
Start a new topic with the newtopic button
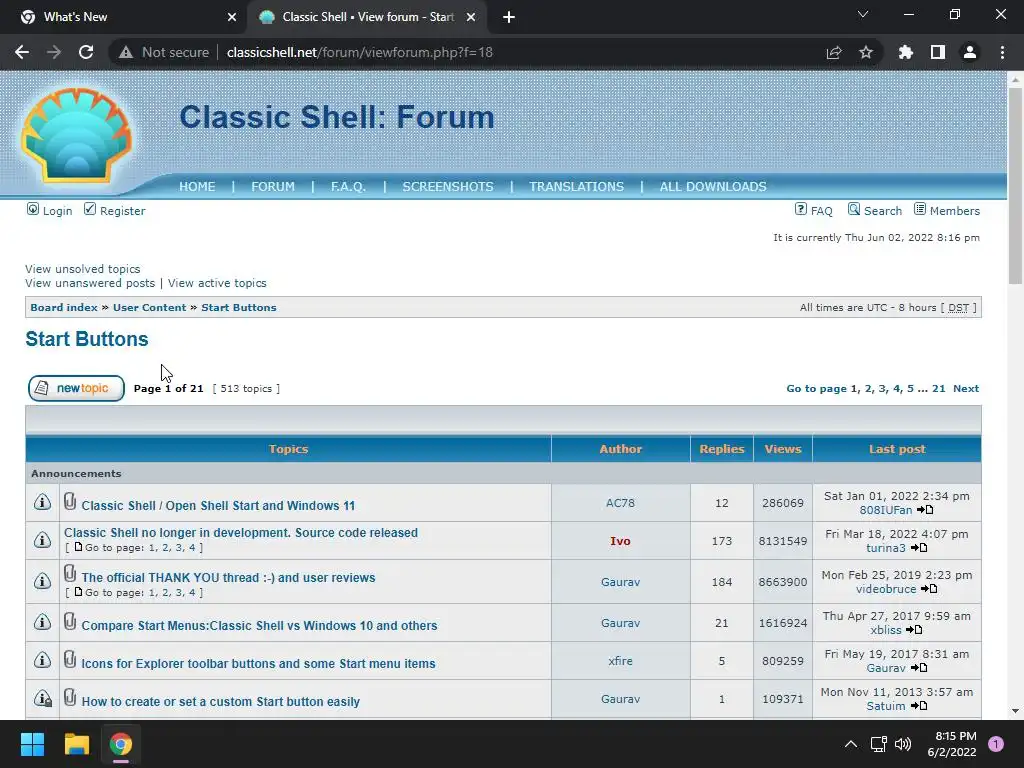pyautogui.click(x=76, y=389)
